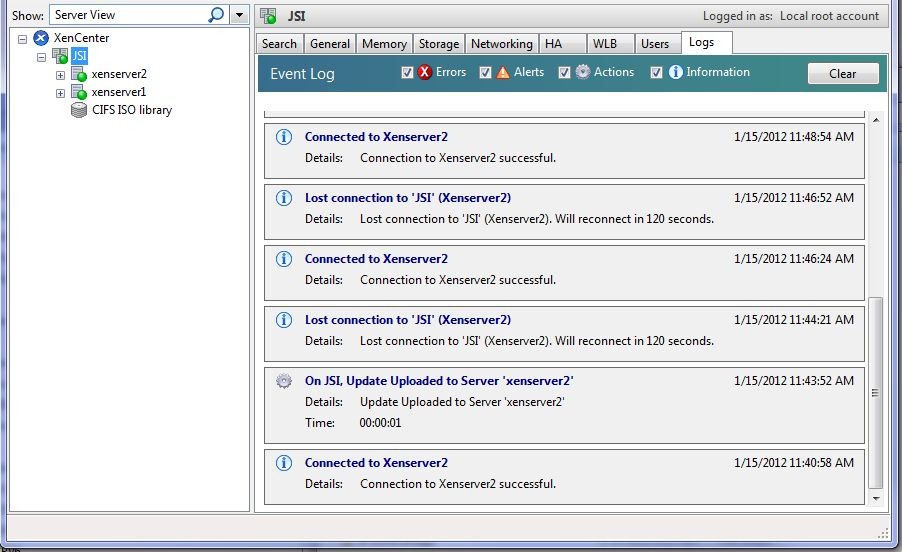The width and height of the screenshot is (902, 552).
Task: Toggle the Alerts filter checkbox
Action: click(486, 73)
